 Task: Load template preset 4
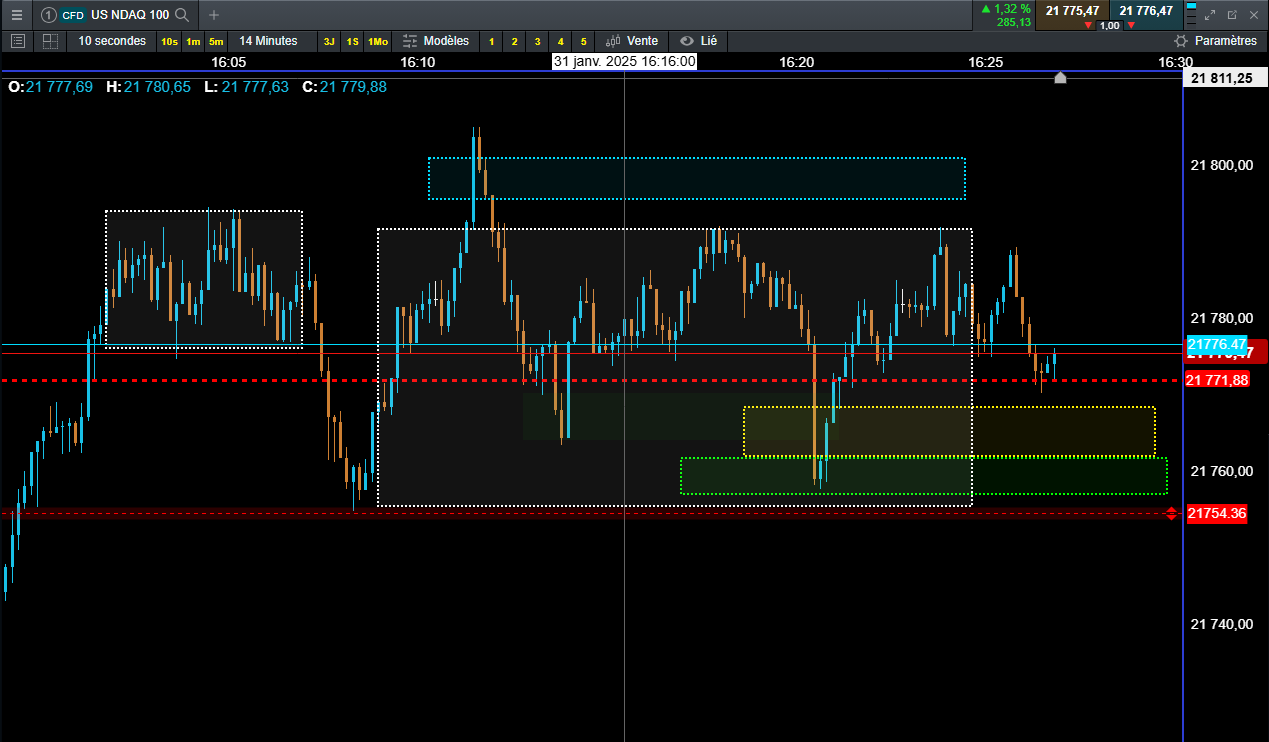[x=560, y=41]
